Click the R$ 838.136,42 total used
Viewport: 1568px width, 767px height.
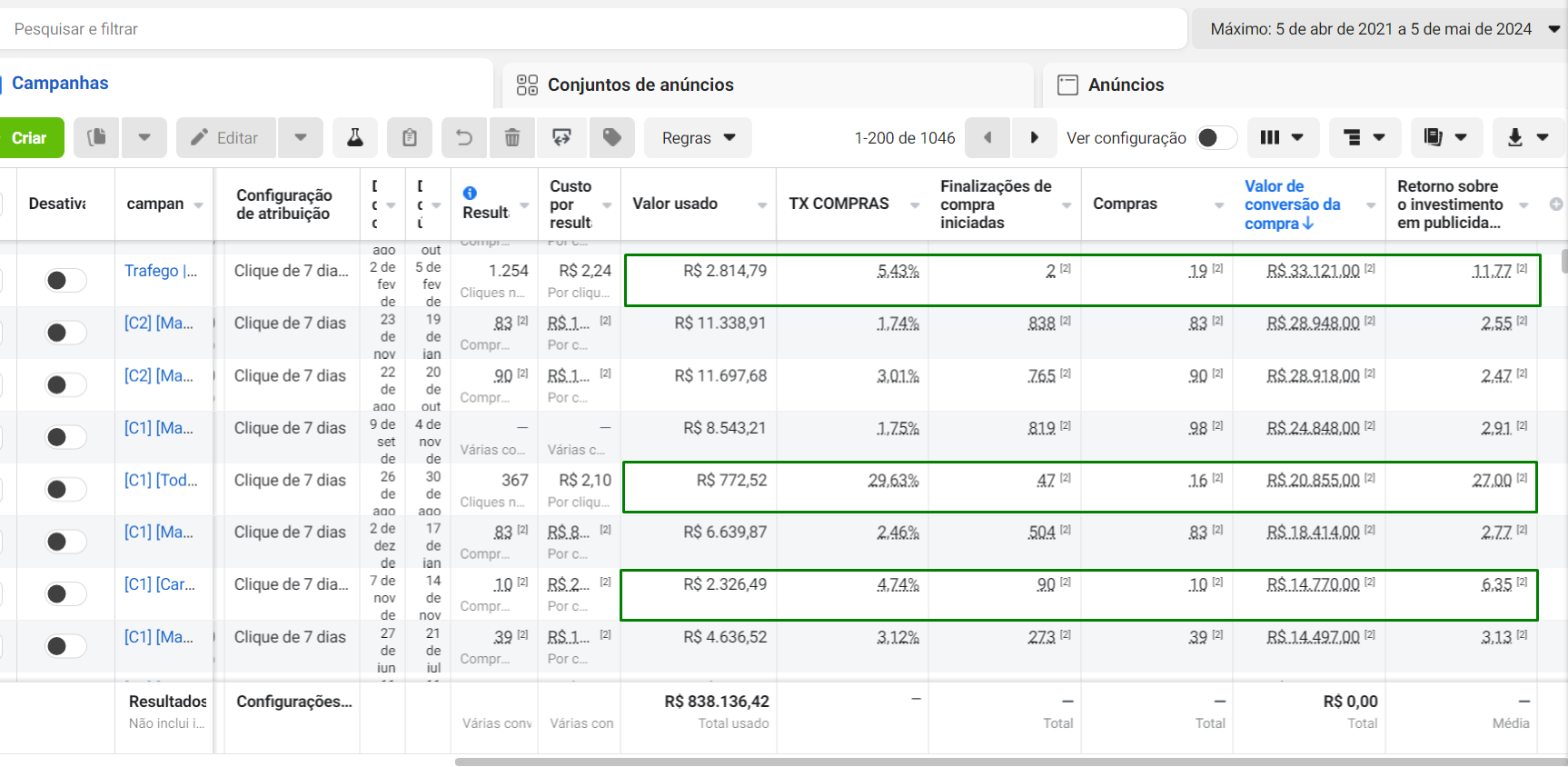click(x=717, y=702)
